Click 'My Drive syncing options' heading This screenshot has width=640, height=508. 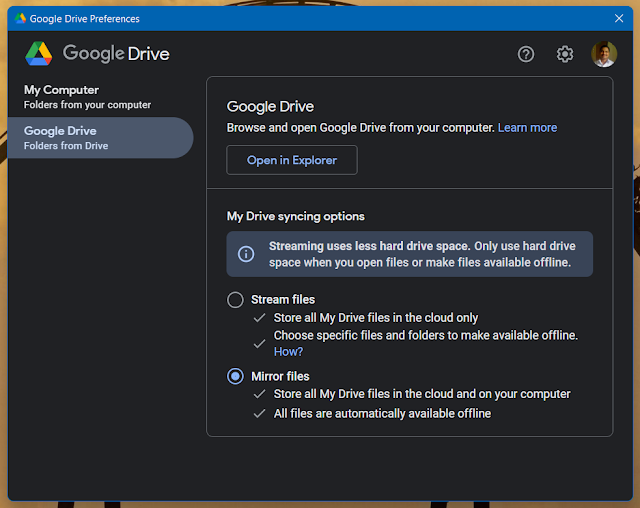(296, 216)
